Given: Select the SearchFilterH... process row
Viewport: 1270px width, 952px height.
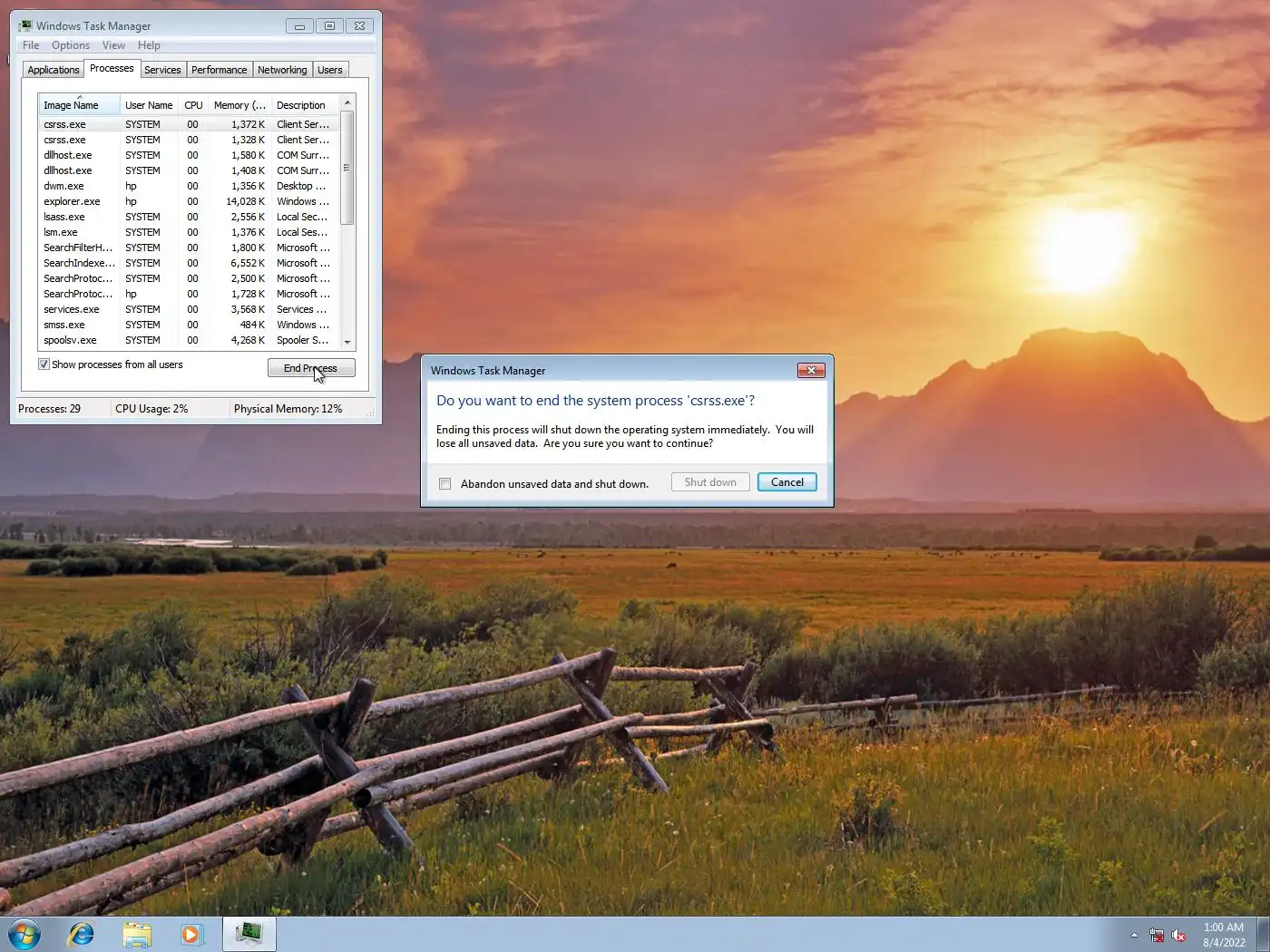Looking at the screenshot, I should point(189,248).
